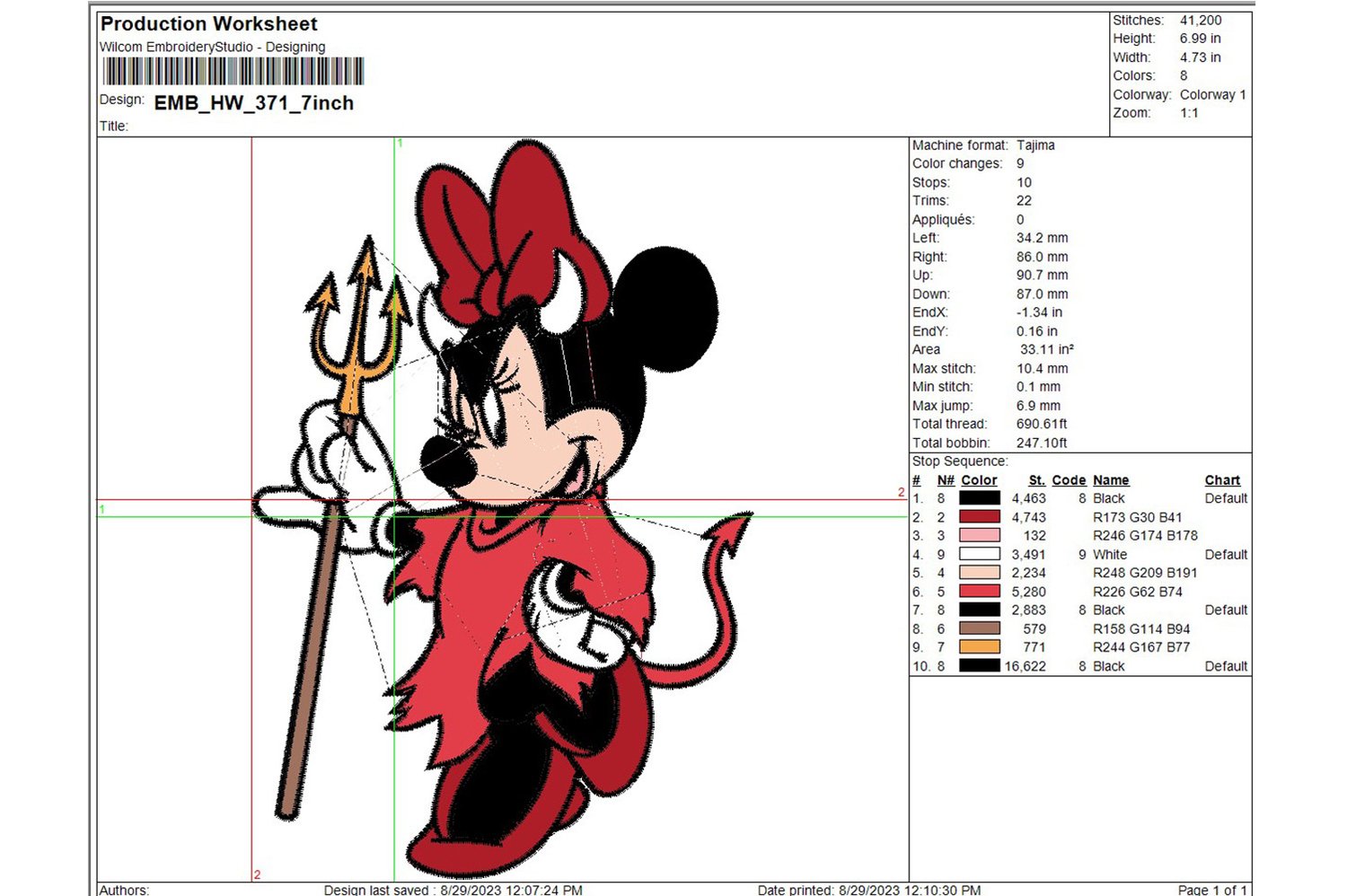Select the dark red R173 G30 B41 swatch

click(x=980, y=517)
